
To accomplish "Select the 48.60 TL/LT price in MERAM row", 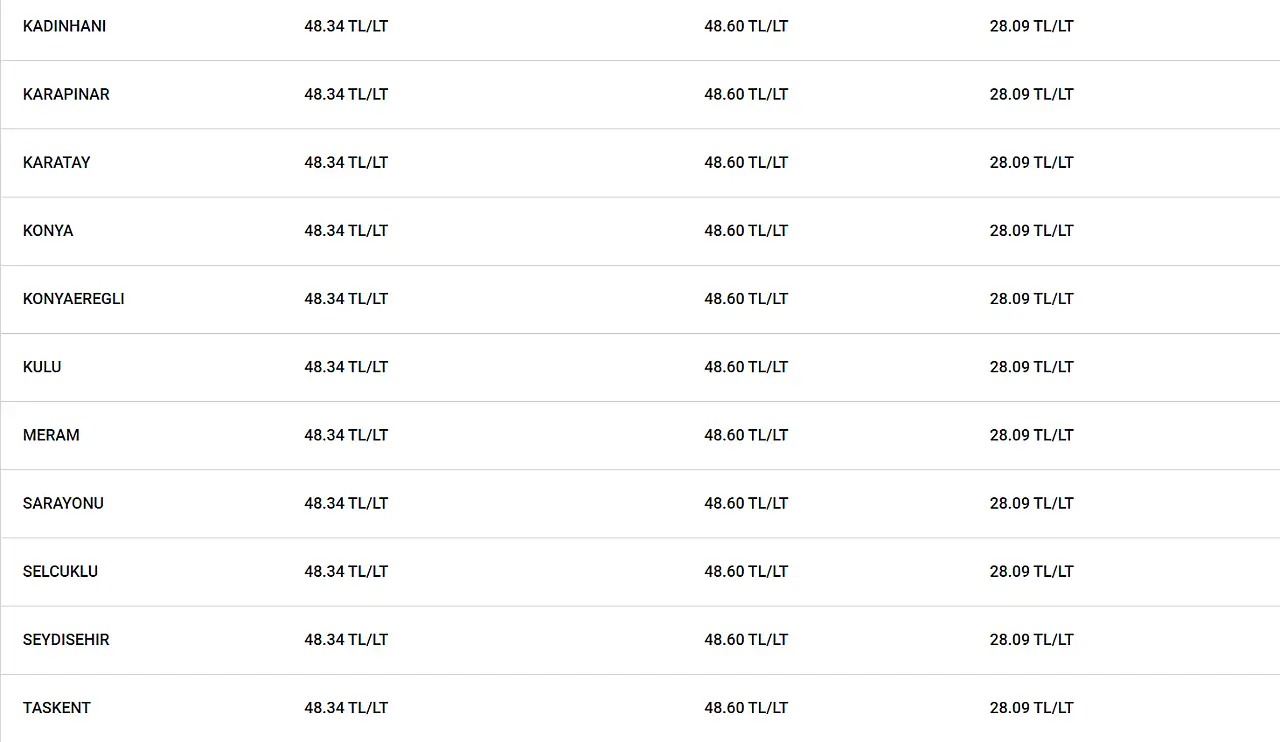I will 746,435.
